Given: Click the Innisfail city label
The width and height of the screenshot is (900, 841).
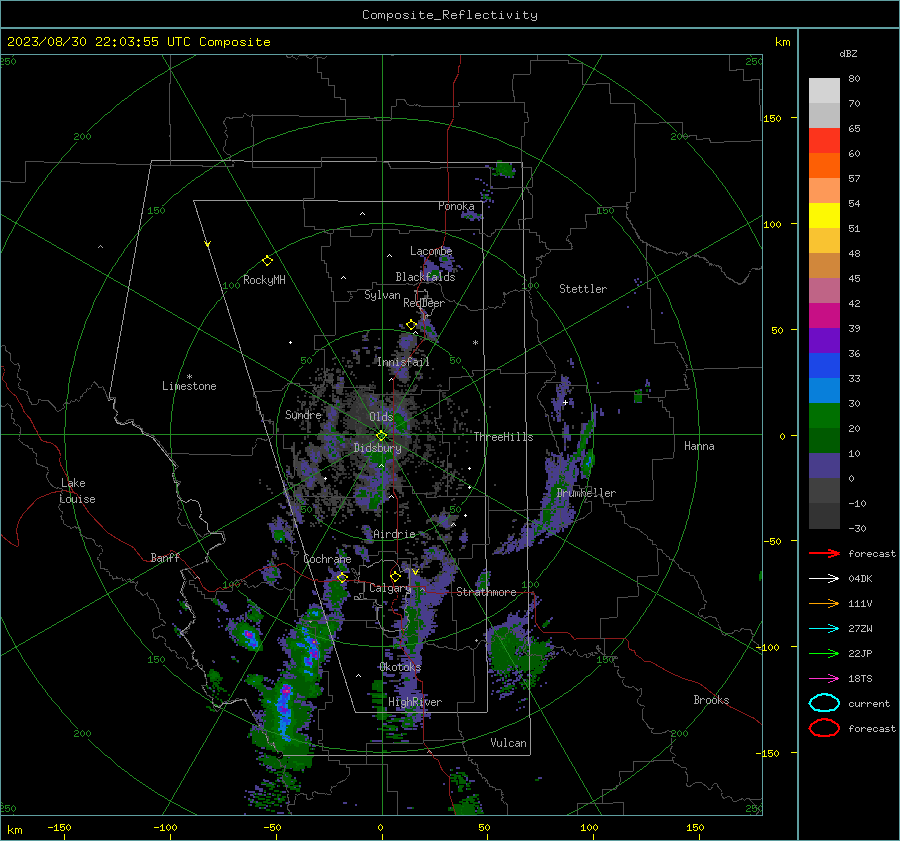Looking at the screenshot, I should (403, 362).
